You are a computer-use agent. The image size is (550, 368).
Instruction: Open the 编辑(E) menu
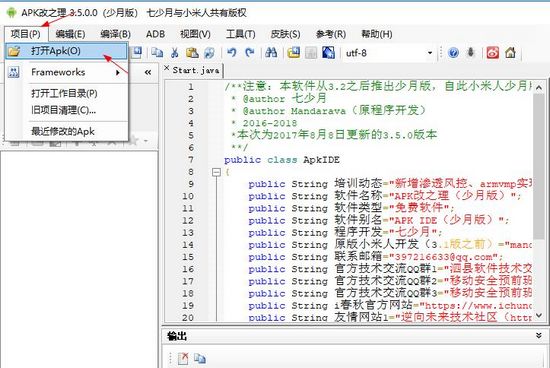coord(70,34)
